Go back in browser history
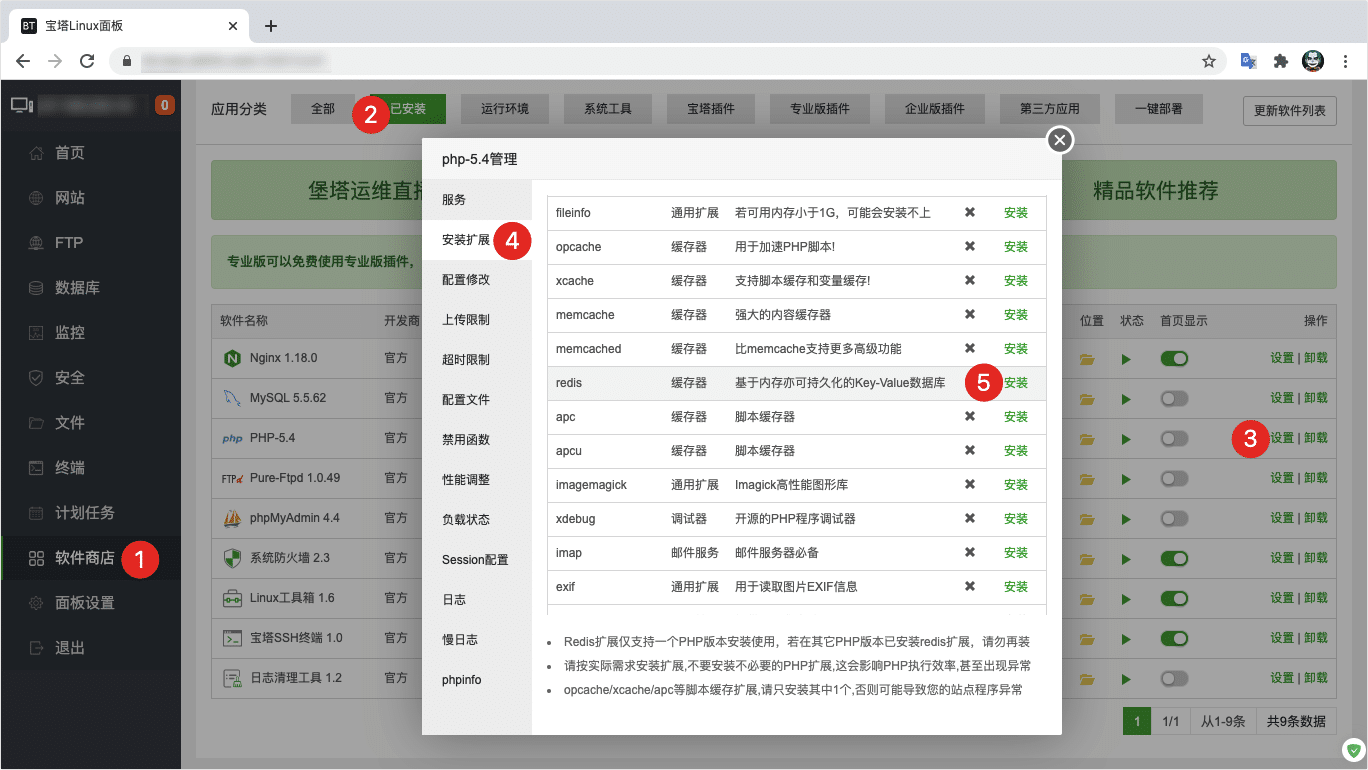 23,61
